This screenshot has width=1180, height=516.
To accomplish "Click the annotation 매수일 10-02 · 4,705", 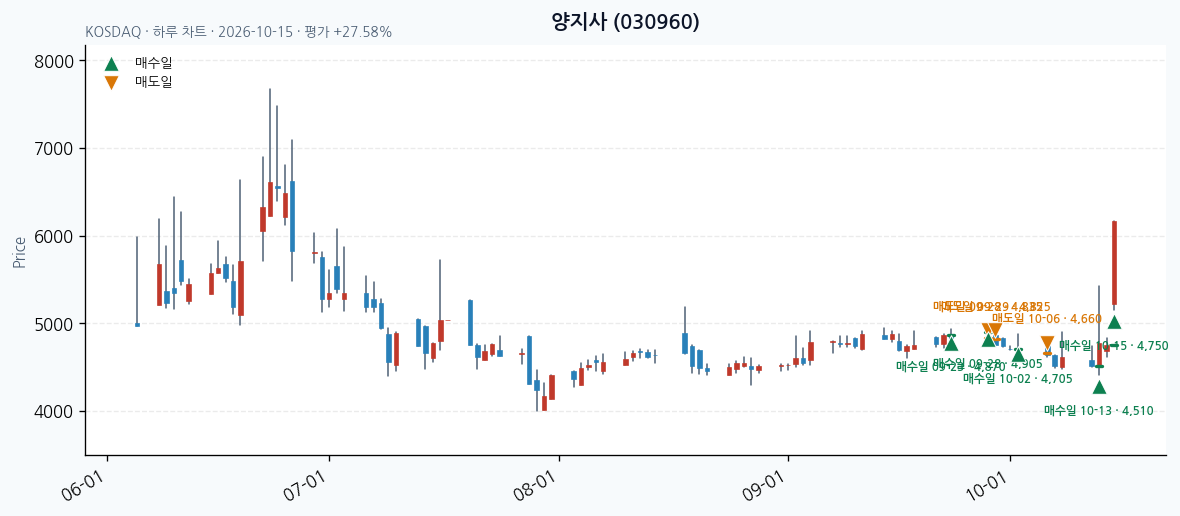I will tap(1018, 378).
